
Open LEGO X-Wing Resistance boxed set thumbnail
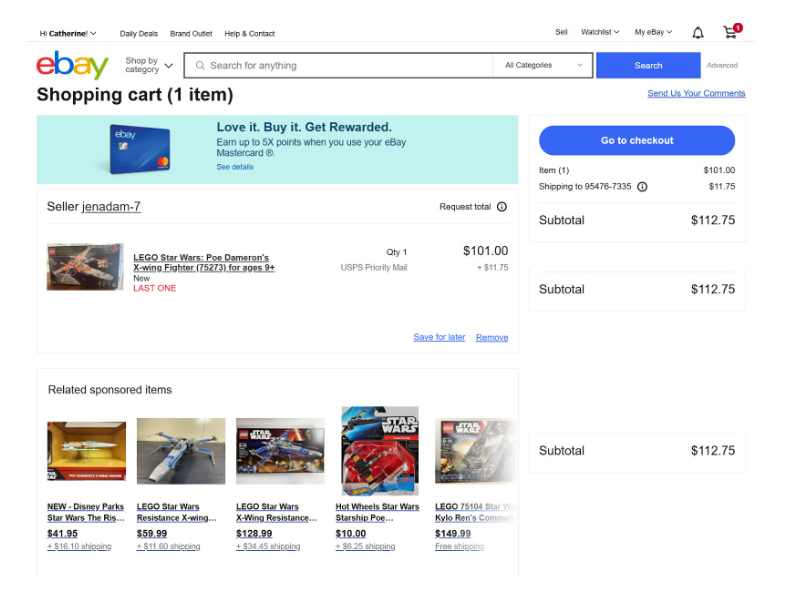click(x=280, y=451)
